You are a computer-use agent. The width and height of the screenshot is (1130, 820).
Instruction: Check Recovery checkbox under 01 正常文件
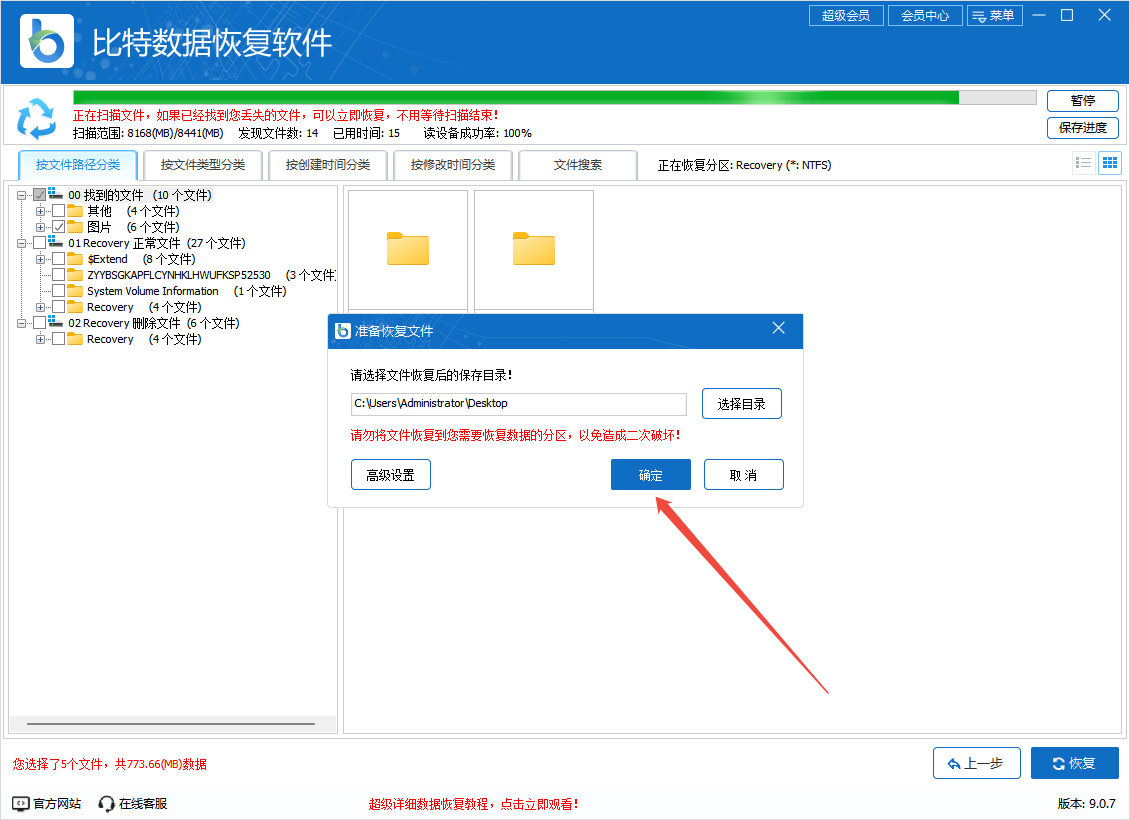(x=58, y=307)
